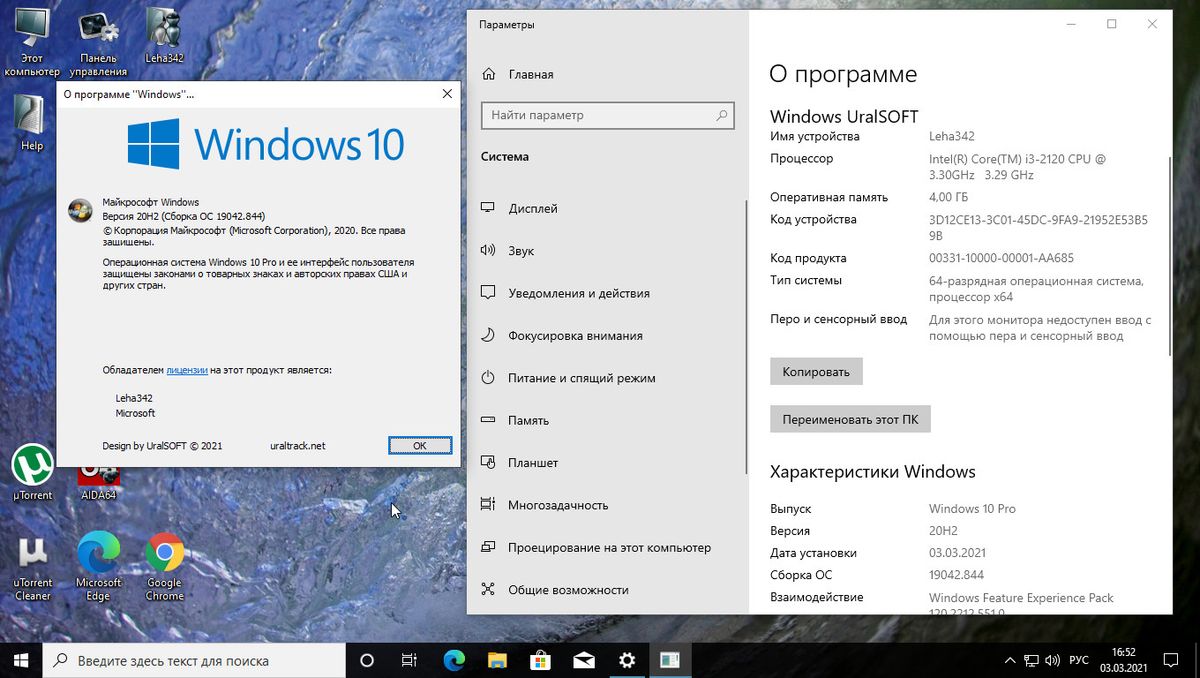Click the product code 00331-10000-00001-AA685
The width and height of the screenshot is (1200, 678).
coord(1001,258)
